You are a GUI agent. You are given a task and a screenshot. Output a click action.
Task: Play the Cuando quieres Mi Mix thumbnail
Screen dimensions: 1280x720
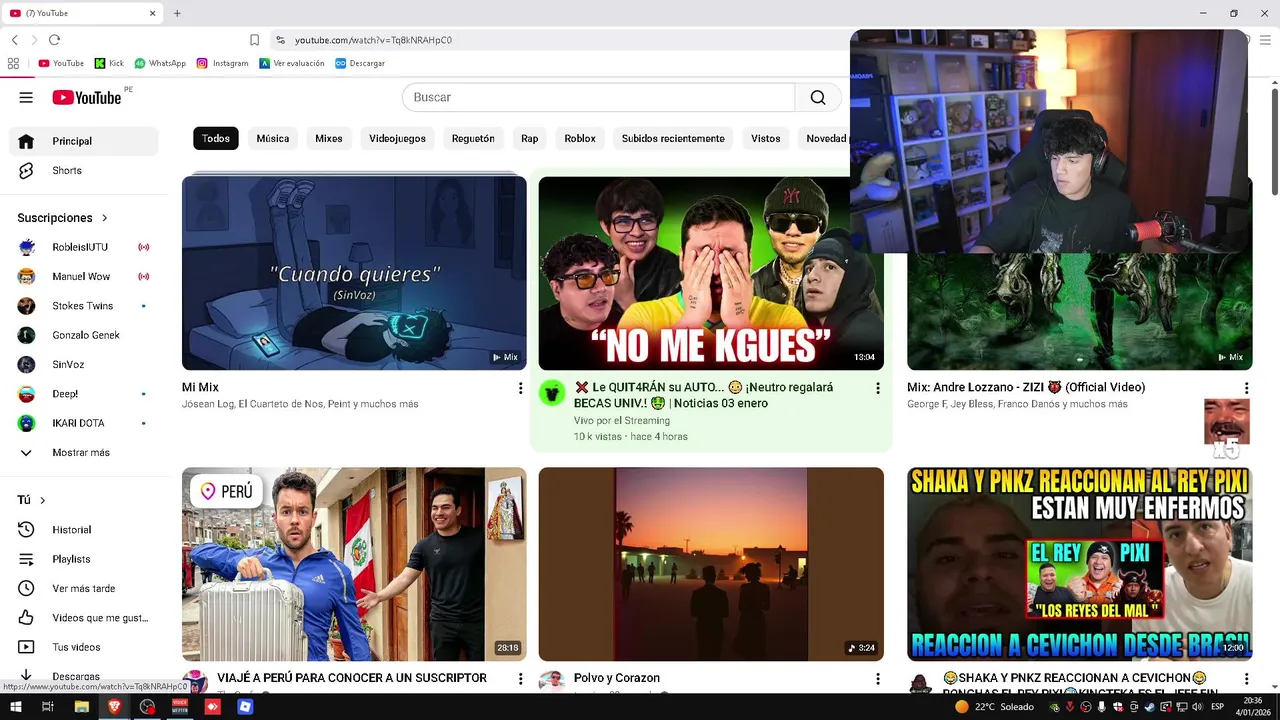354,273
